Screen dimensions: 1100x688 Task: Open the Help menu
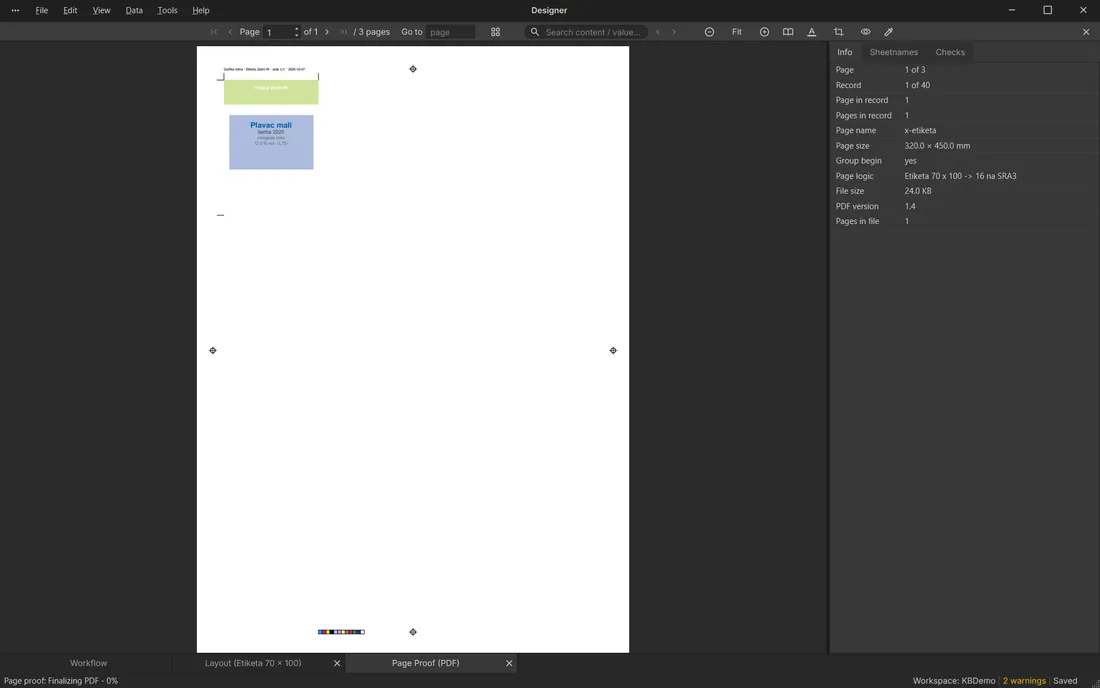point(201,11)
